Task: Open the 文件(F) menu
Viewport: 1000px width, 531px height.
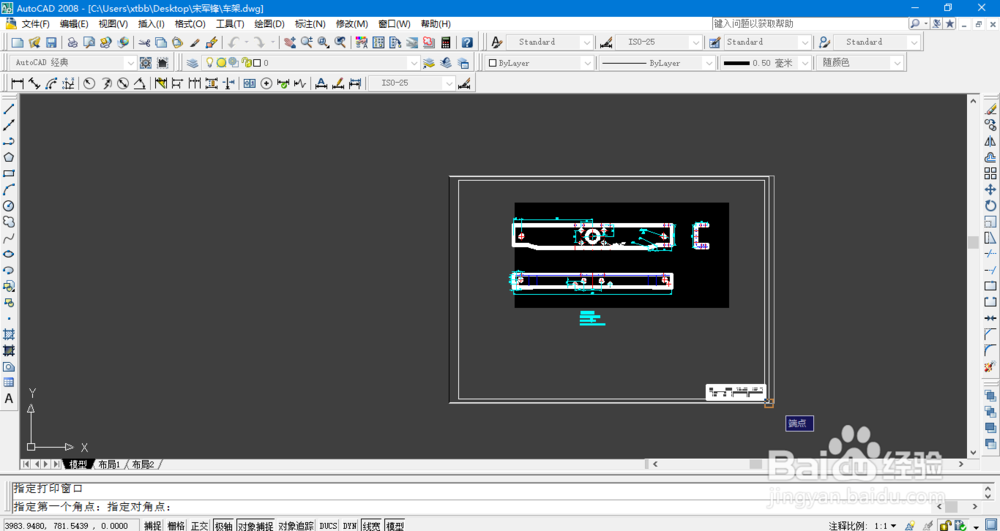Action: pyautogui.click(x=35, y=24)
